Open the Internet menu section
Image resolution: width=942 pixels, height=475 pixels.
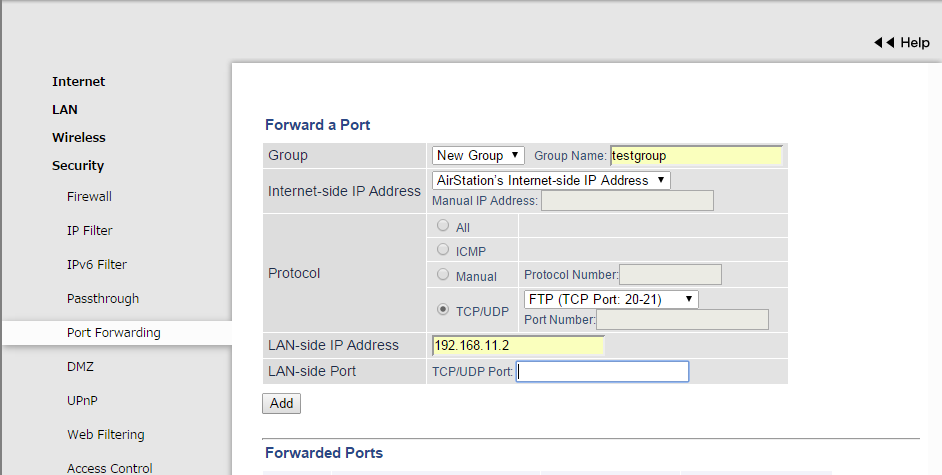point(78,82)
